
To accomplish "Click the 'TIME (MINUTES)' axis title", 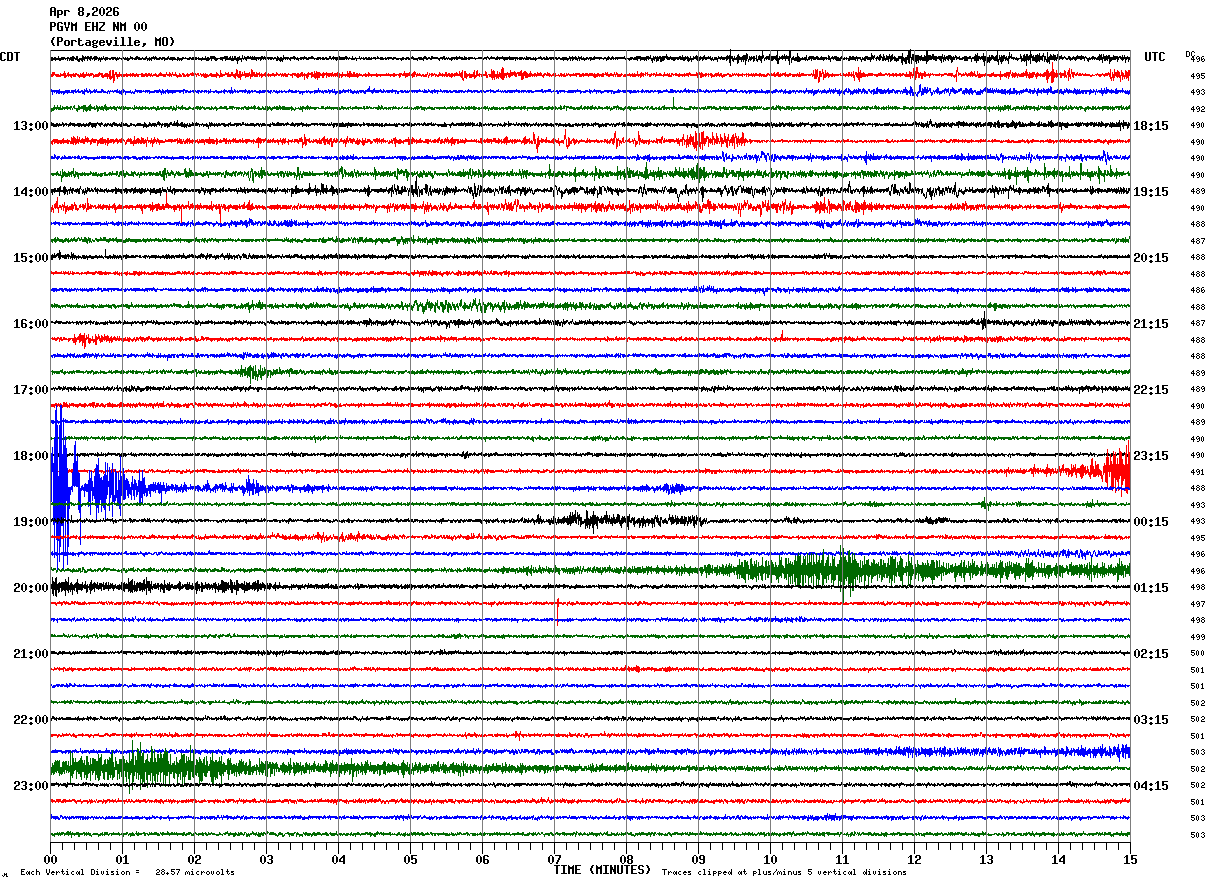I will (602, 870).
